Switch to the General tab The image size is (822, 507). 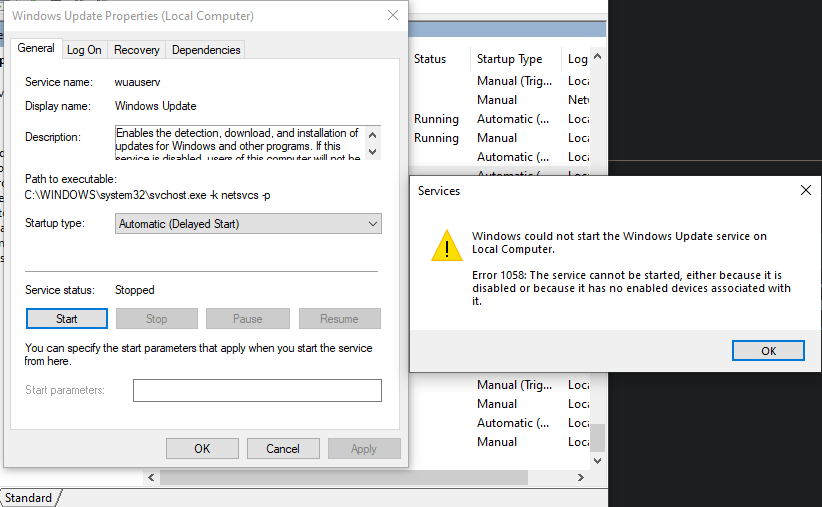36,48
